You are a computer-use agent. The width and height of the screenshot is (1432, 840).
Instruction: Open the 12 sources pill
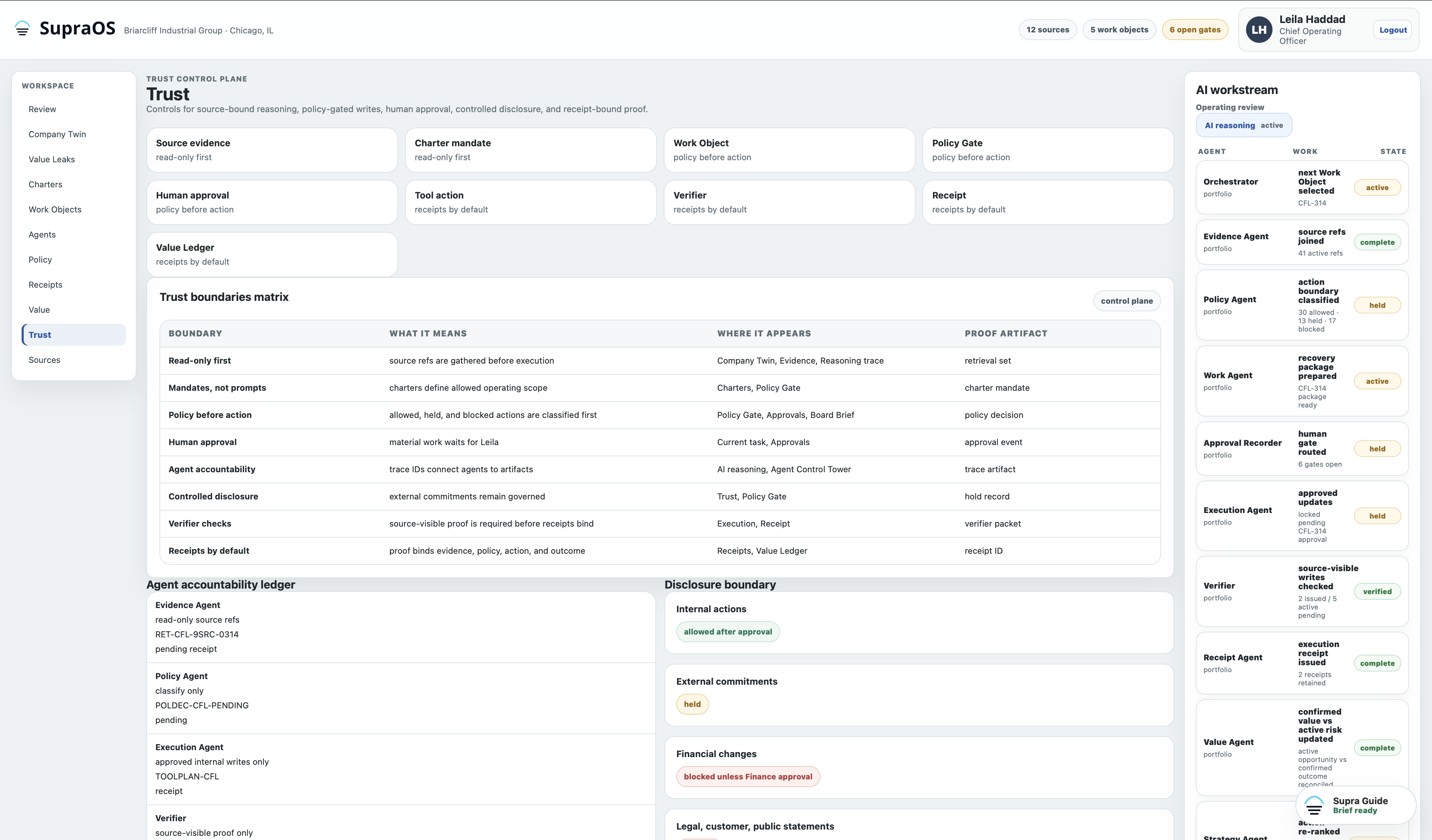pos(1047,30)
